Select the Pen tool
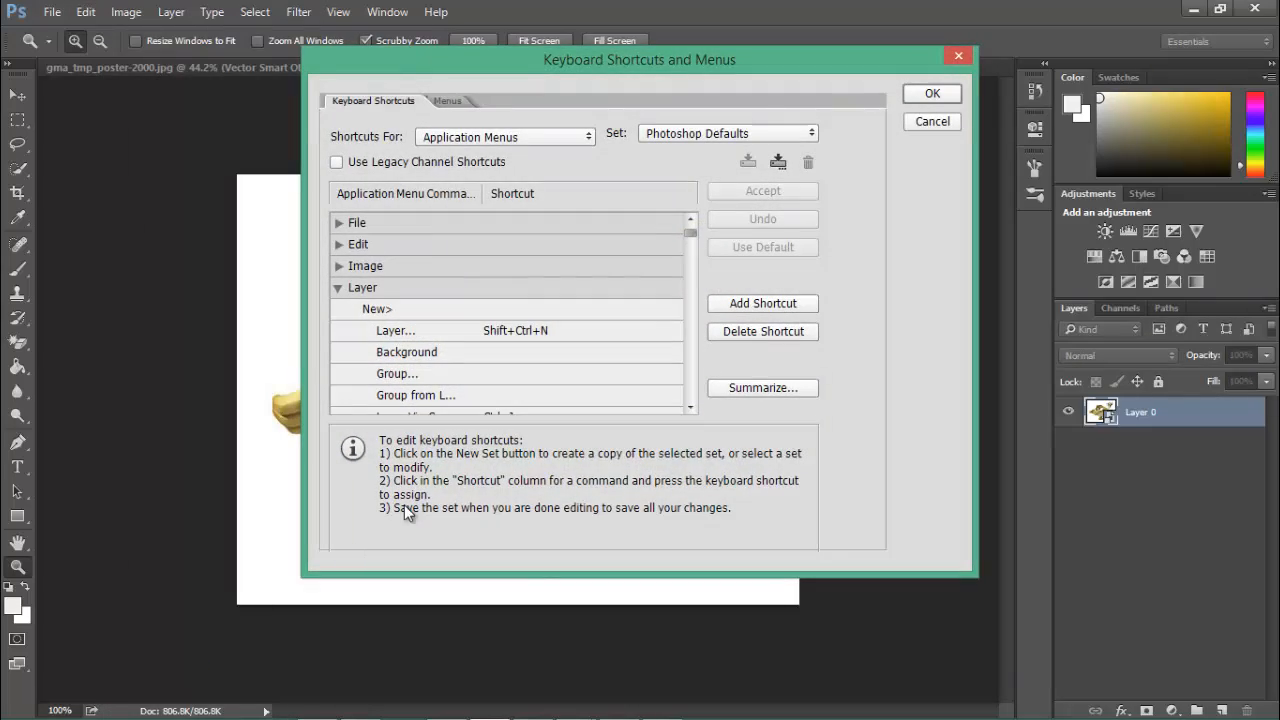 click(x=17, y=443)
